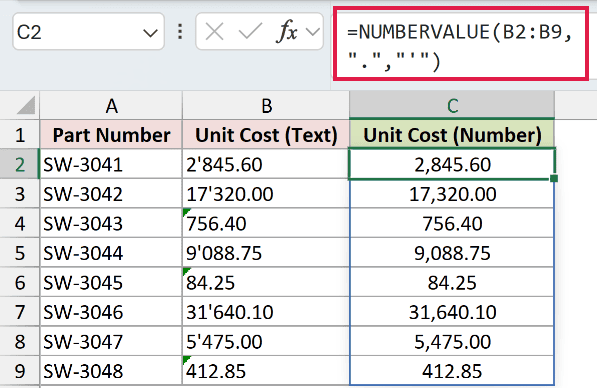Click the Unit Cost (Number) header cell
The image size is (597, 388).
coord(452,135)
